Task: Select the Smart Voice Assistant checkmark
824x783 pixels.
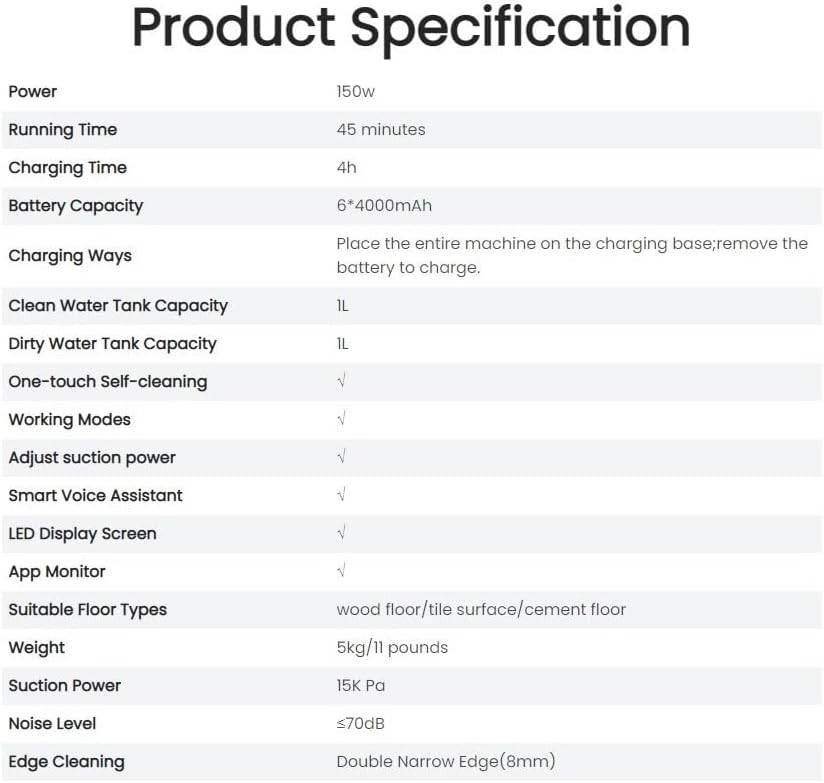Action: point(342,495)
